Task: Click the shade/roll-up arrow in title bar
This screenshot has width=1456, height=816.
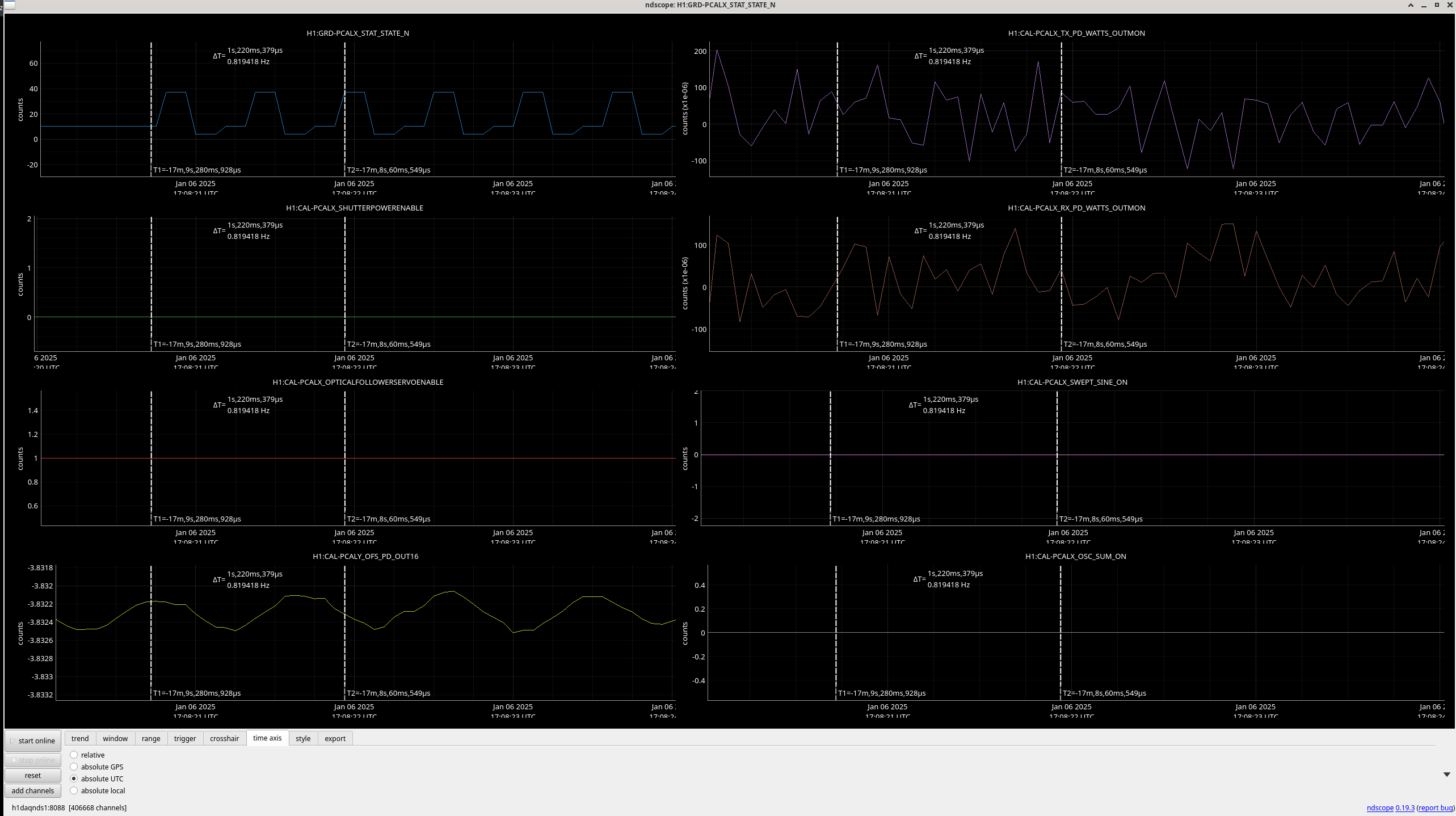Action: (1411, 5)
